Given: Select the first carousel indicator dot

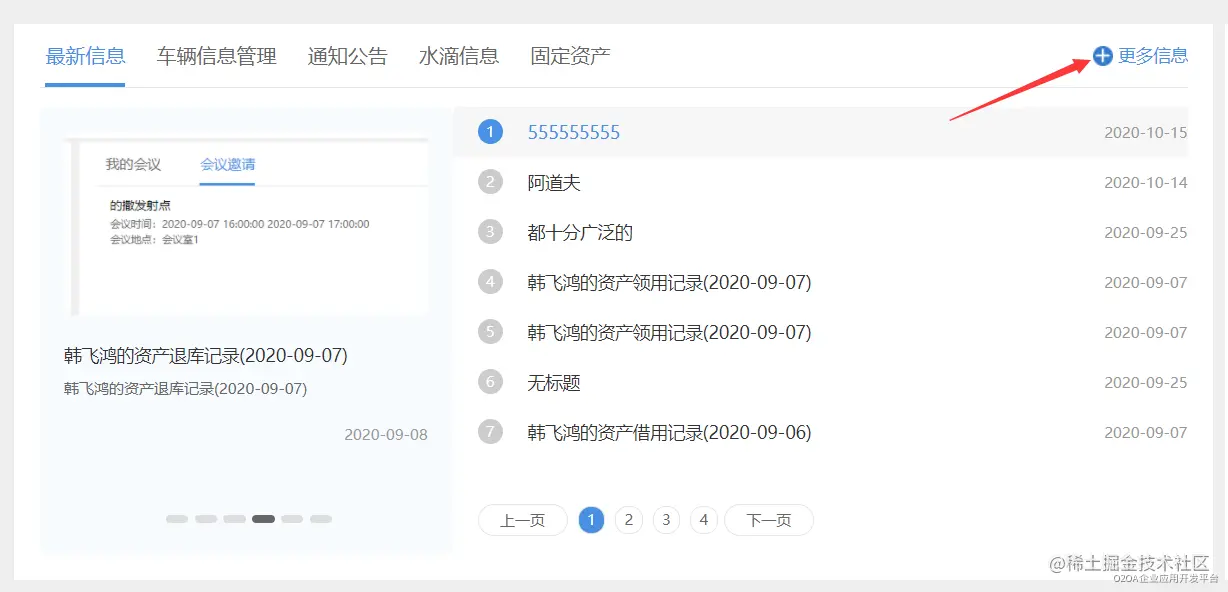Looking at the screenshot, I should 177,519.
